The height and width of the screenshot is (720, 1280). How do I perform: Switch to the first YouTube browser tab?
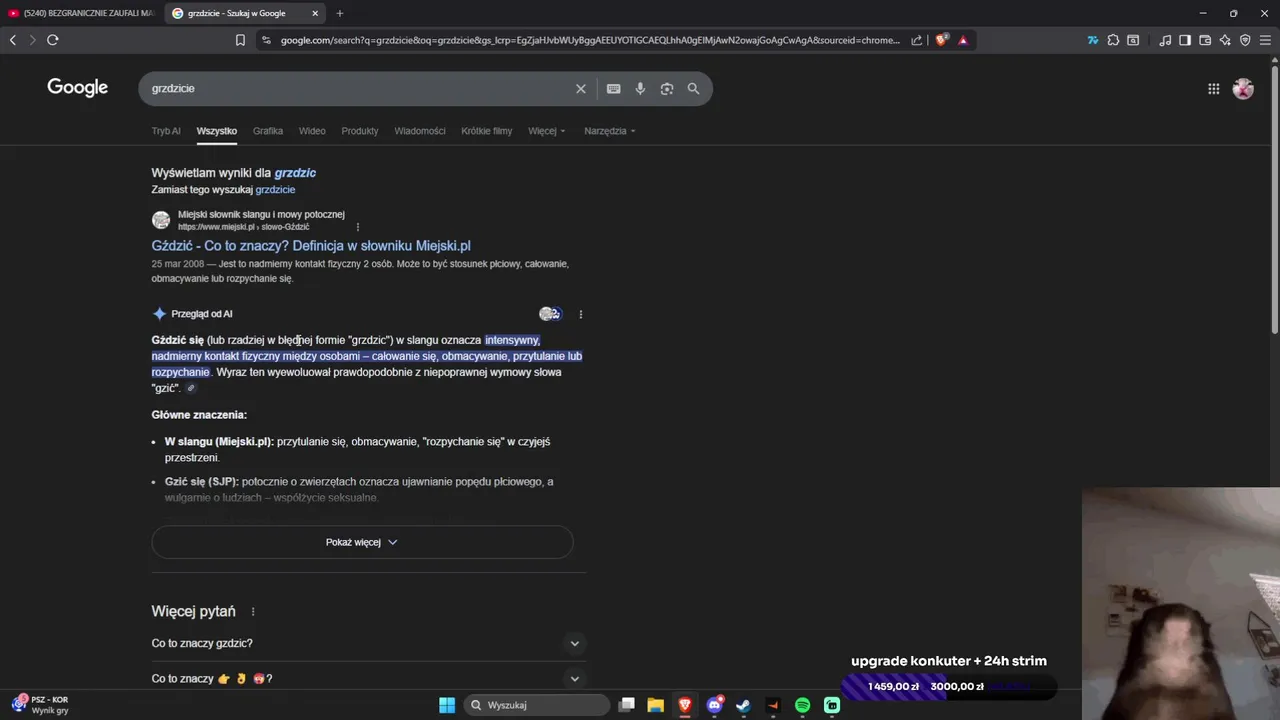click(82, 13)
